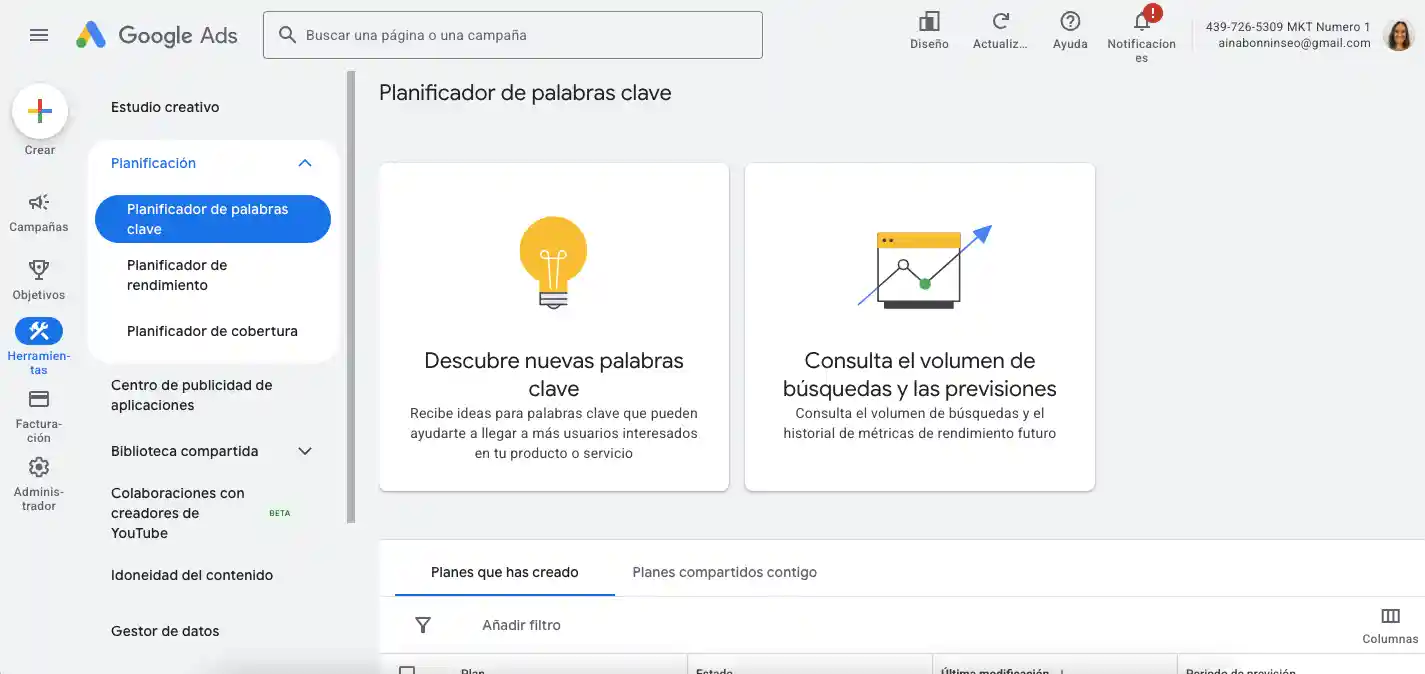This screenshot has width=1425, height=674.
Task: Click Añadir filtro
Action: point(522,625)
